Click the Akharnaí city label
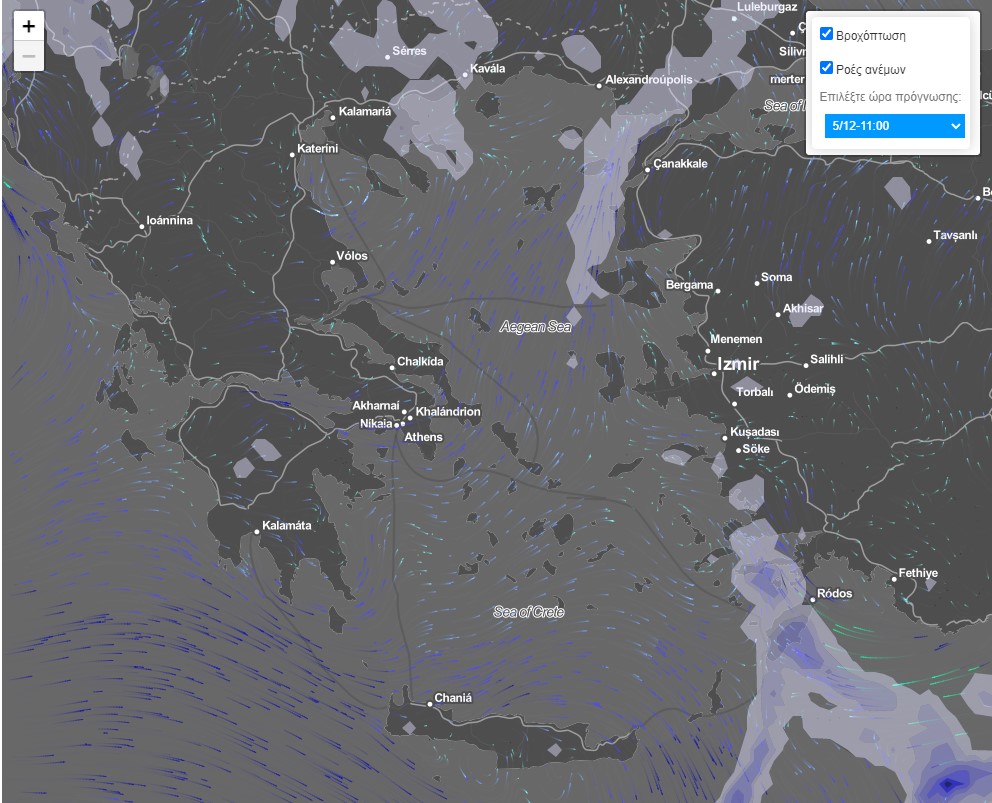The height and width of the screenshot is (803, 992). [x=376, y=406]
